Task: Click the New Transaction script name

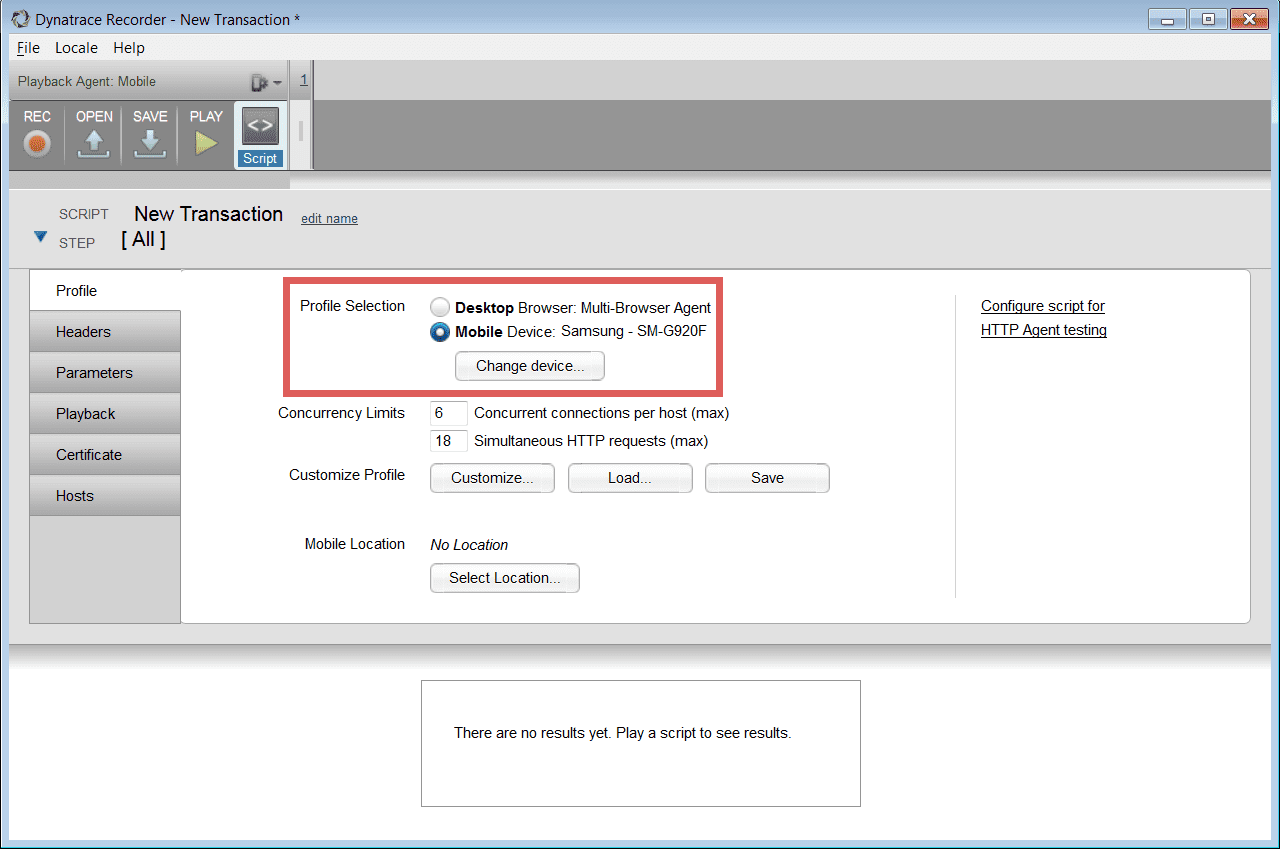Action: pos(209,214)
